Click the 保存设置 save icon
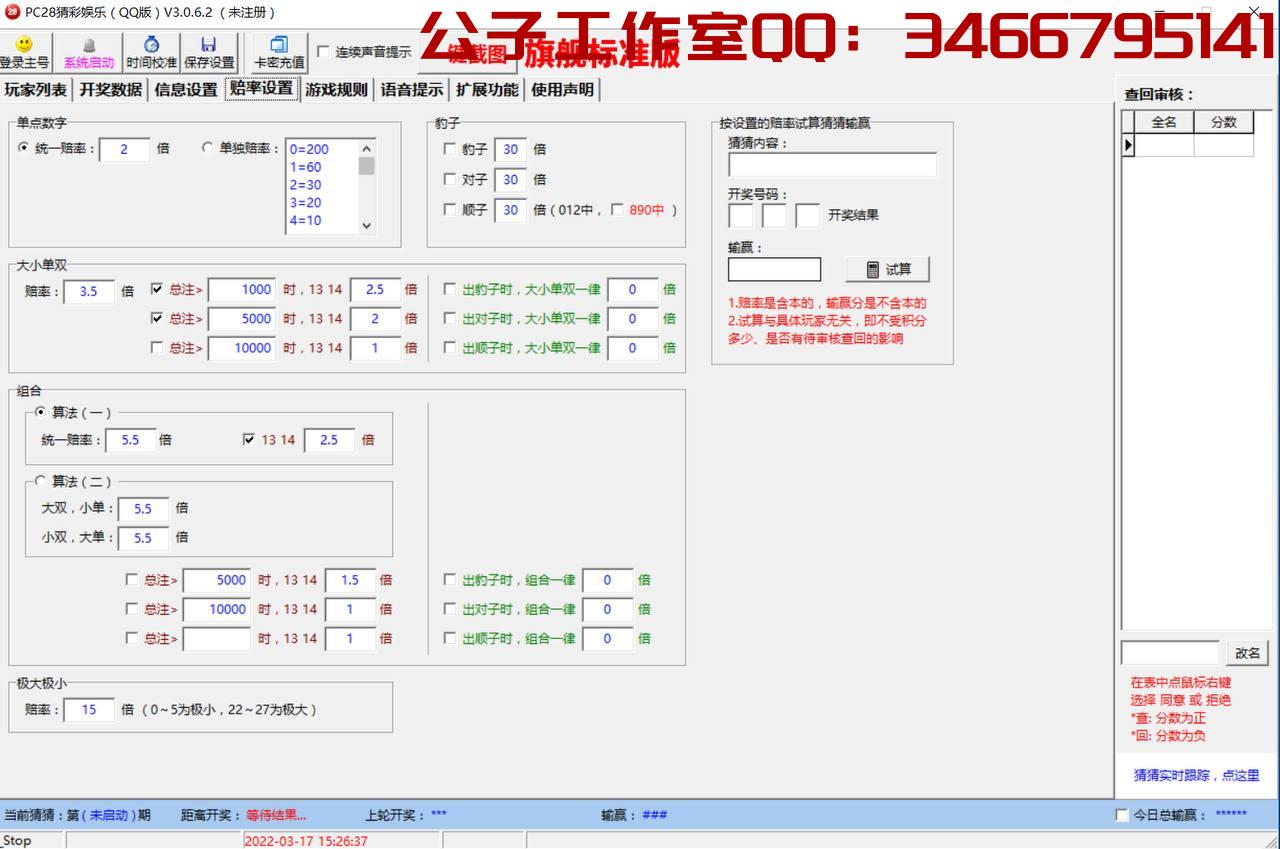Image resolution: width=1280 pixels, height=849 pixels. point(208,52)
